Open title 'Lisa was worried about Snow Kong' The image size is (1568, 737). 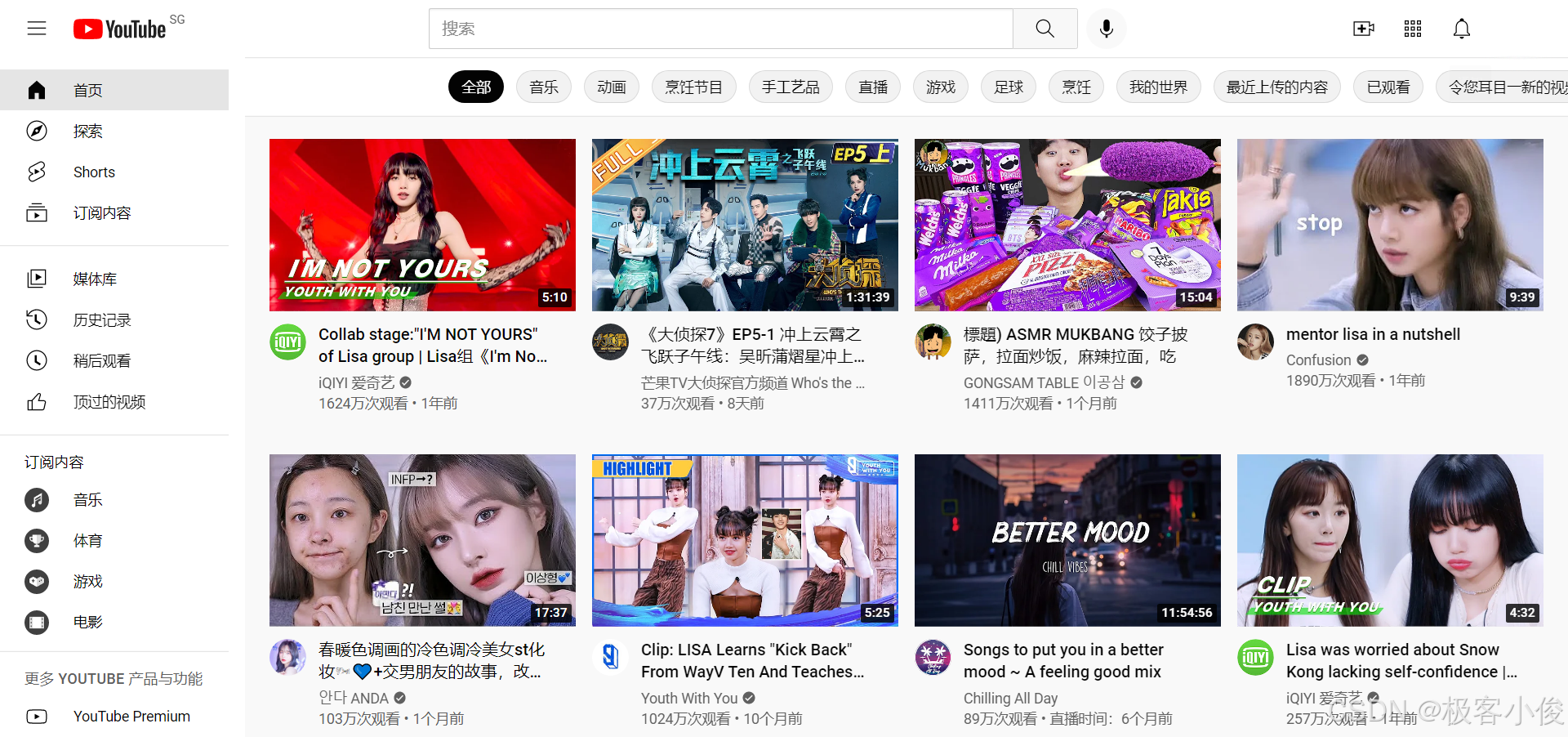click(x=1401, y=660)
